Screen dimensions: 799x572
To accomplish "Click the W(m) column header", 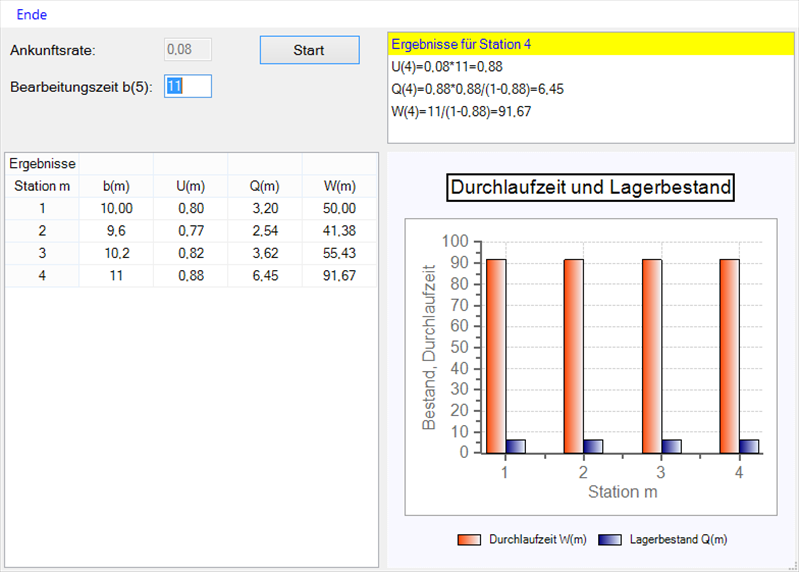I will (x=340, y=186).
